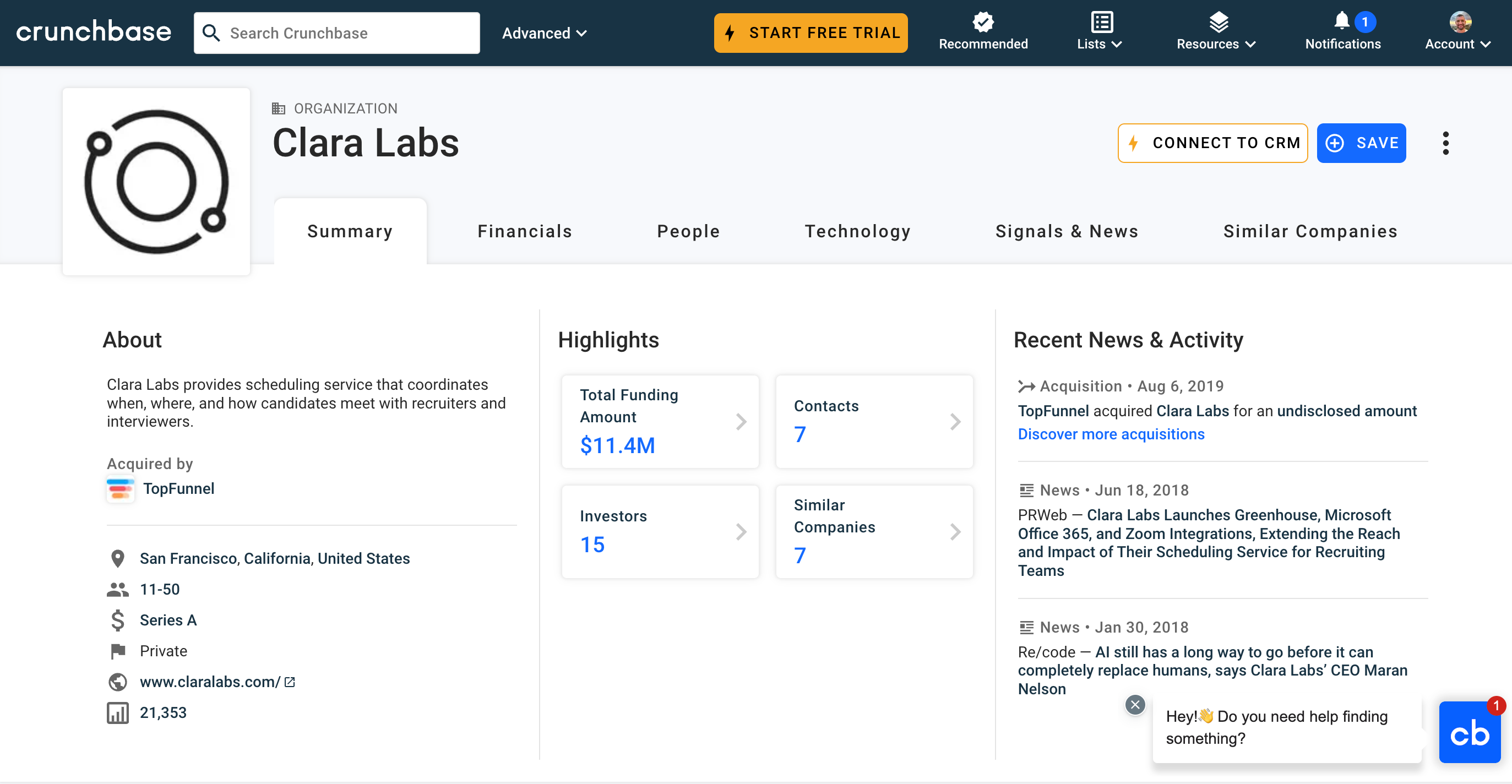Expand the Advanced search dropdown
1512x784 pixels.
544,33
